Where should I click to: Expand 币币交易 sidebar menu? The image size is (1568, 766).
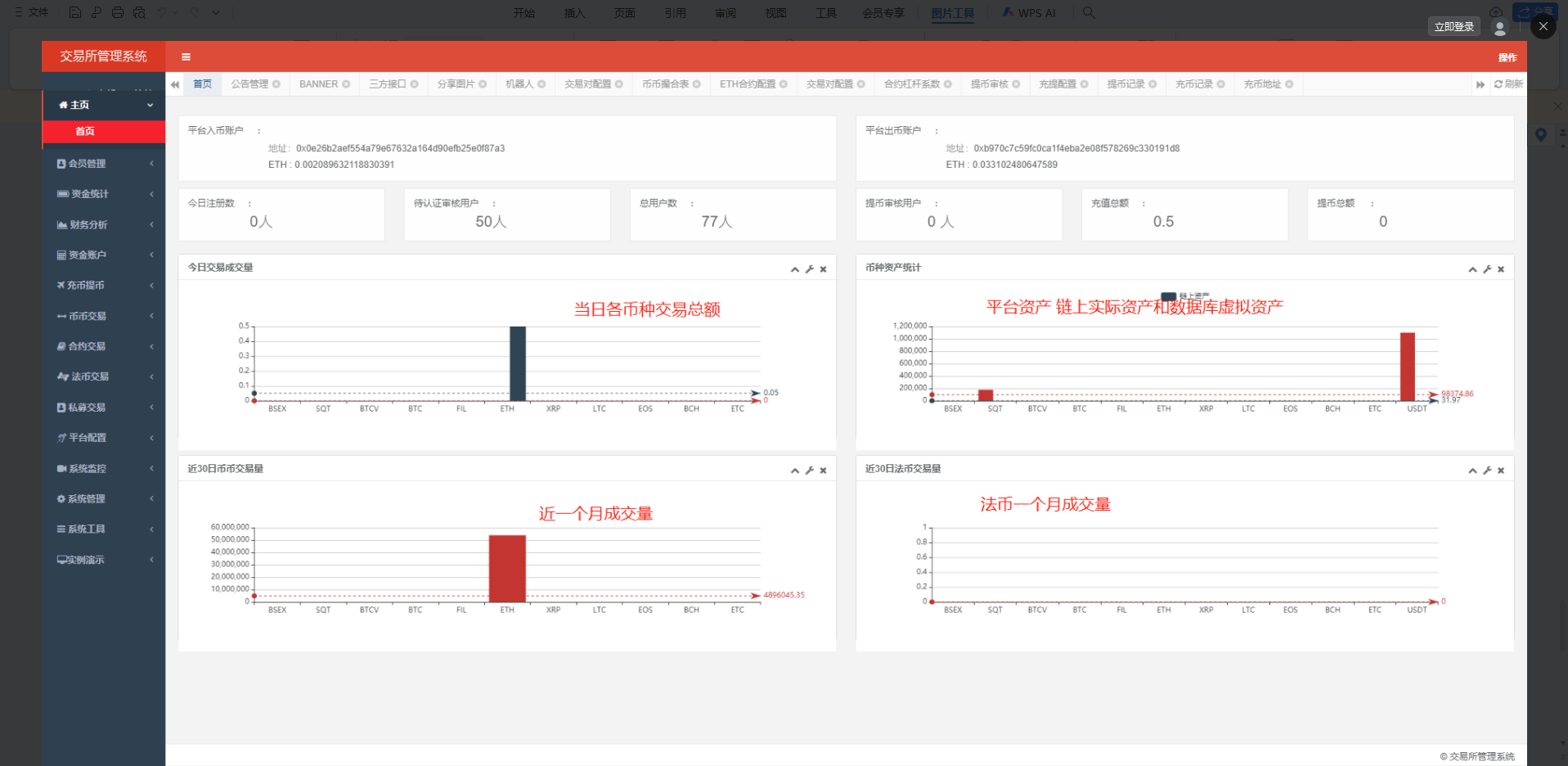[x=104, y=316]
